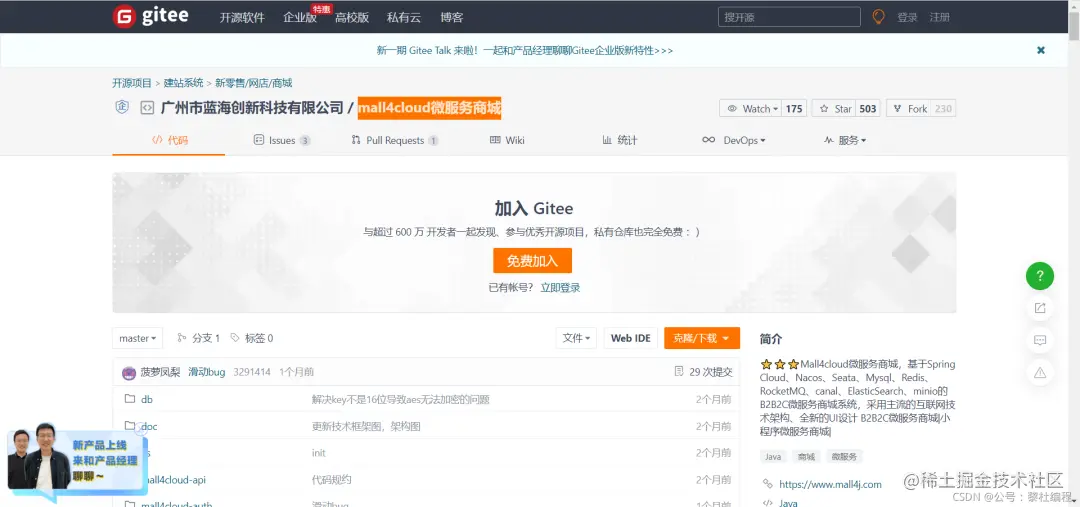Switch to the Pull Requests tab
Viewport: 1080px width, 507px height.
point(395,140)
